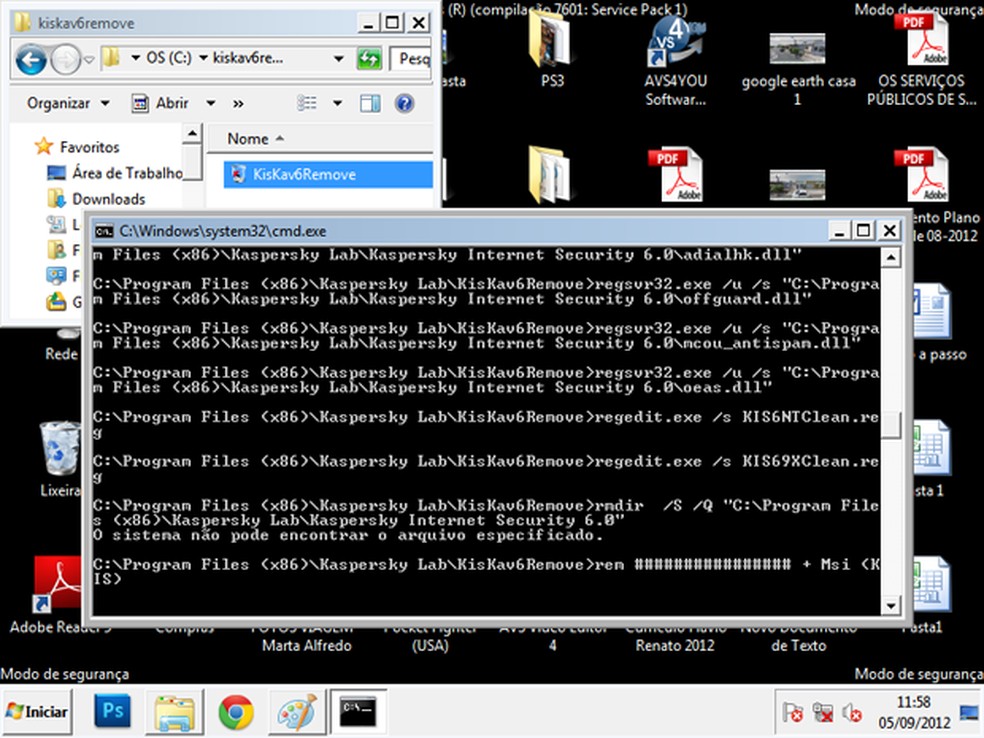This screenshot has width=984, height=738.
Task: Click the cmd.exe title bar icon
Action: click(x=104, y=232)
